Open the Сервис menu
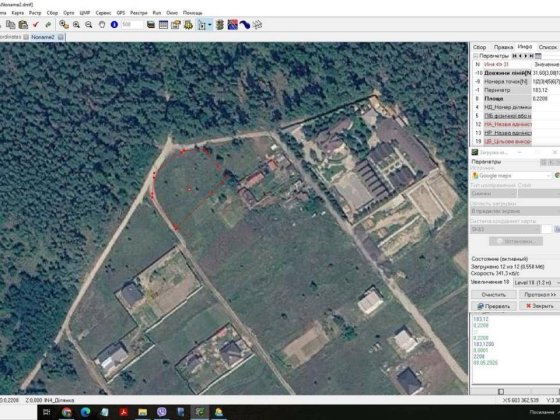 (x=103, y=13)
